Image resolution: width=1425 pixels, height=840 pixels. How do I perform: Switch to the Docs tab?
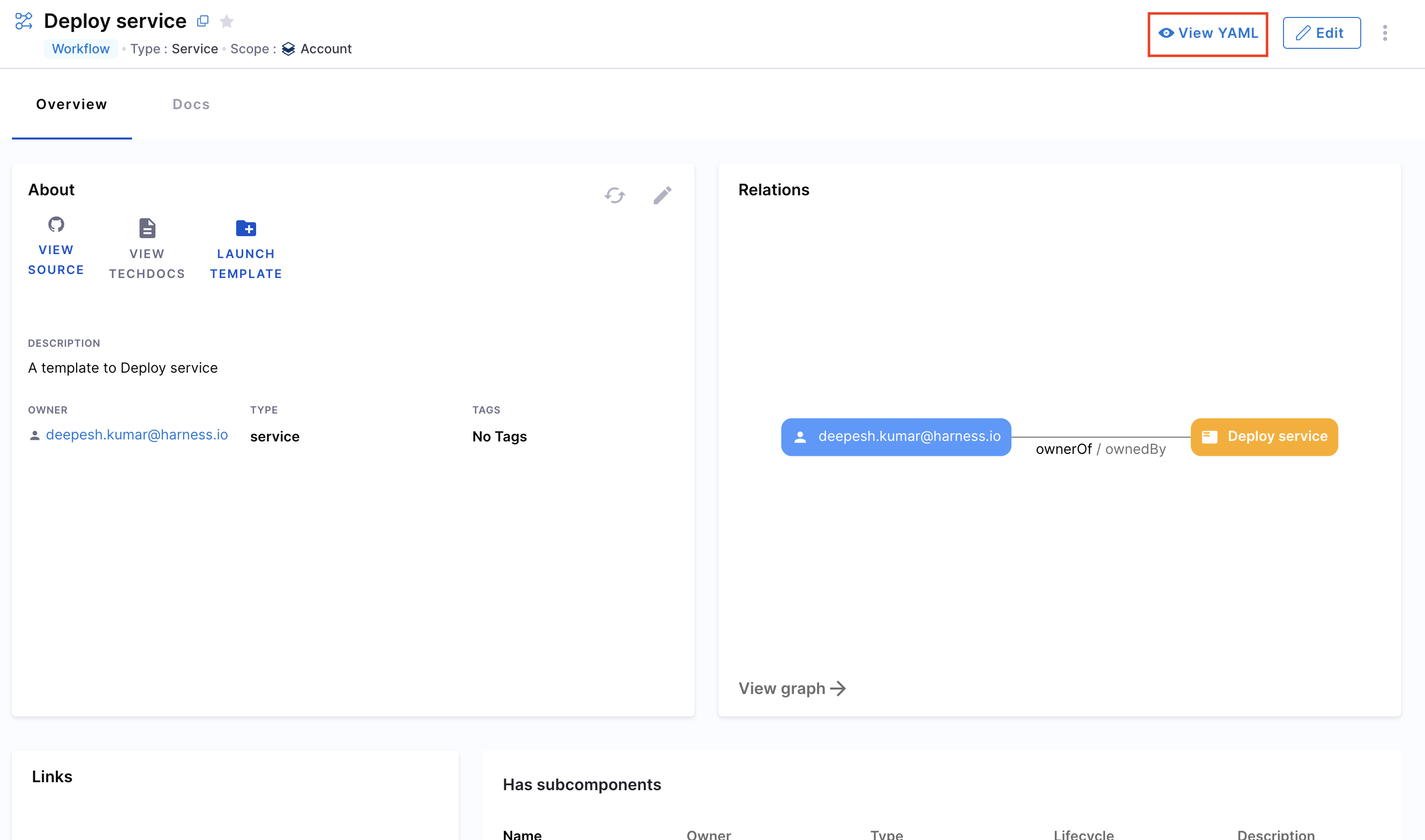click(191, 104)
